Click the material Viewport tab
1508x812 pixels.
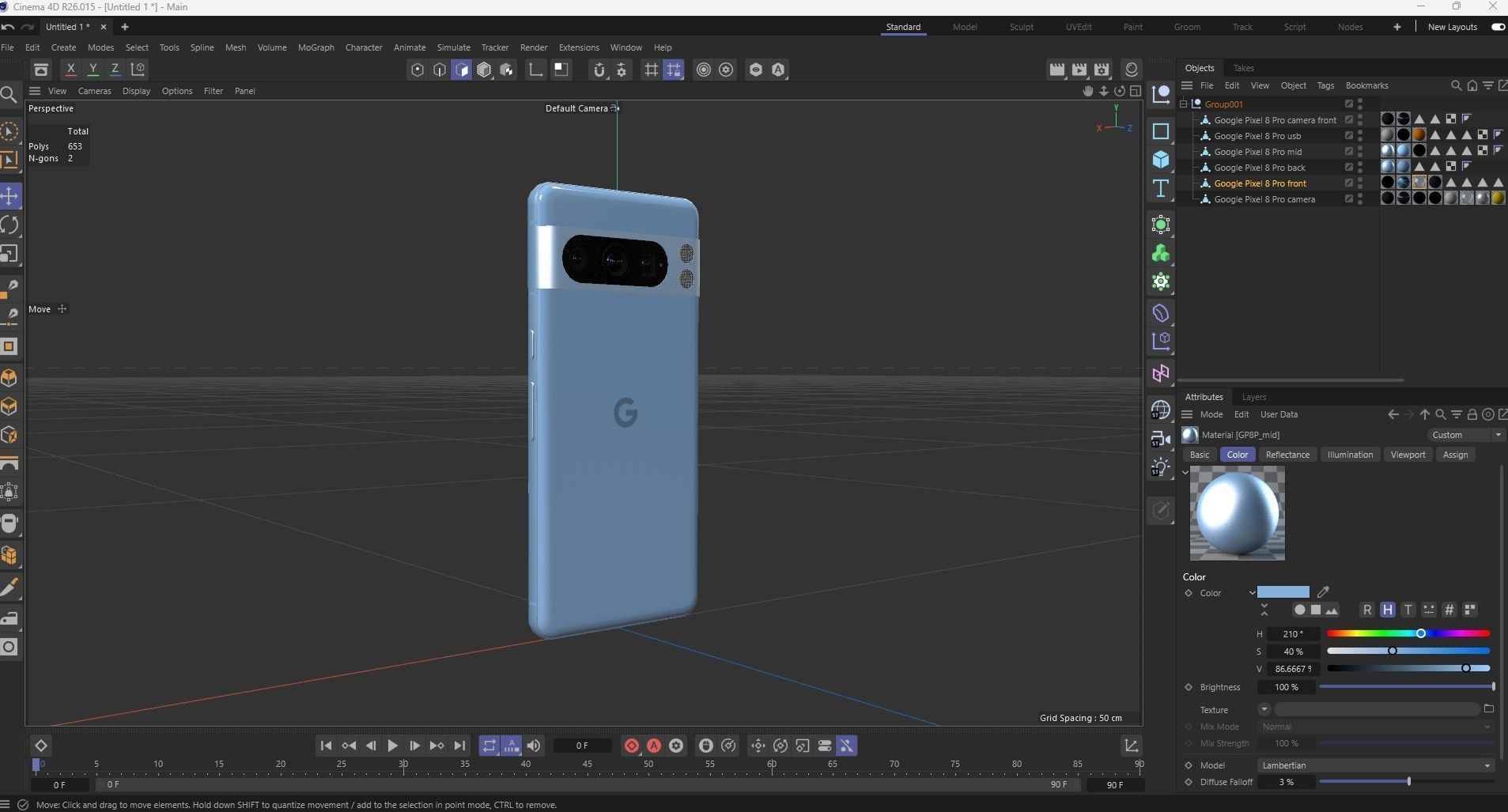tap(1408, 455)
